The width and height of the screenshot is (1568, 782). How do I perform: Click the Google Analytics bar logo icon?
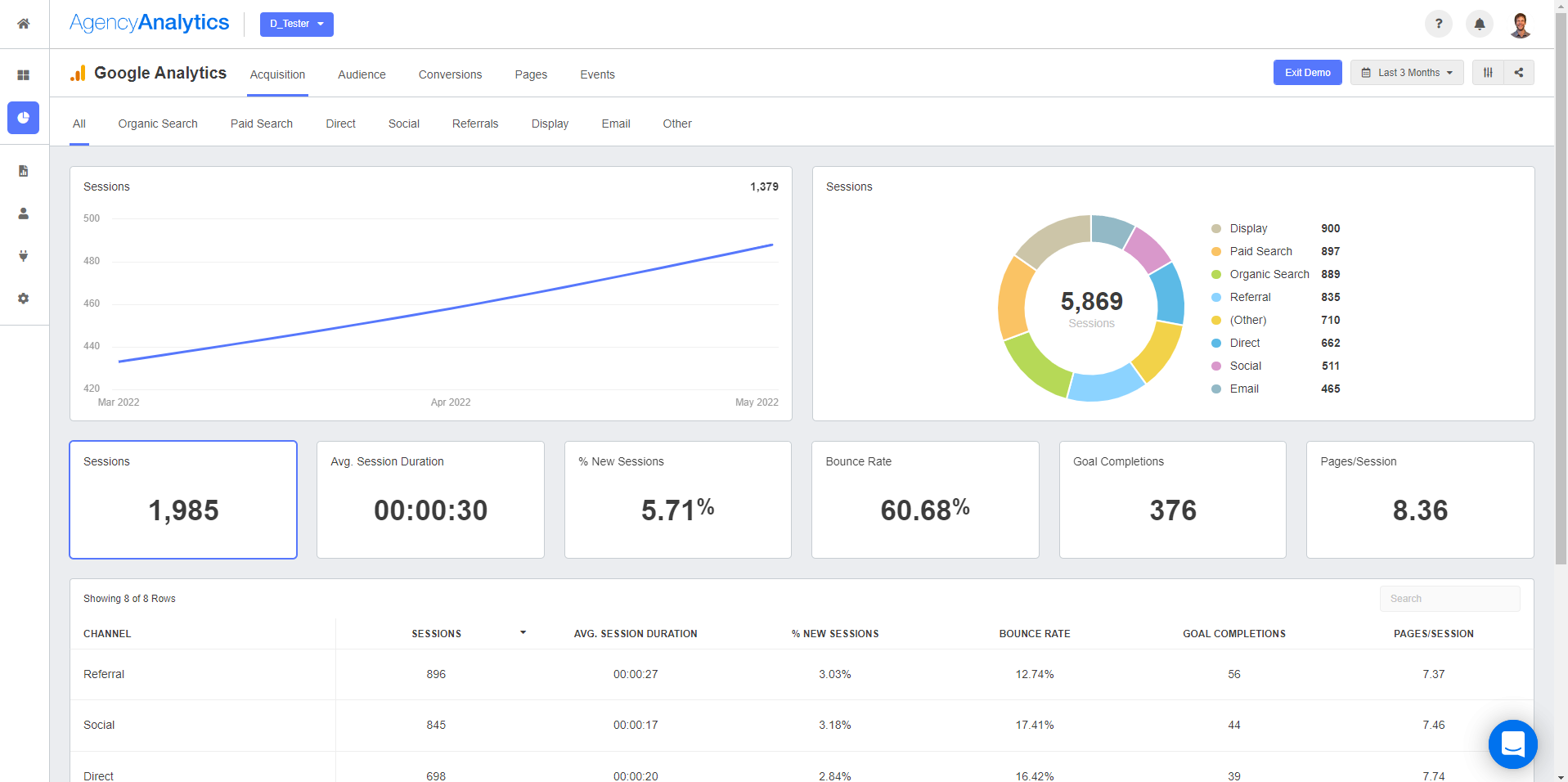coord(78,74)
